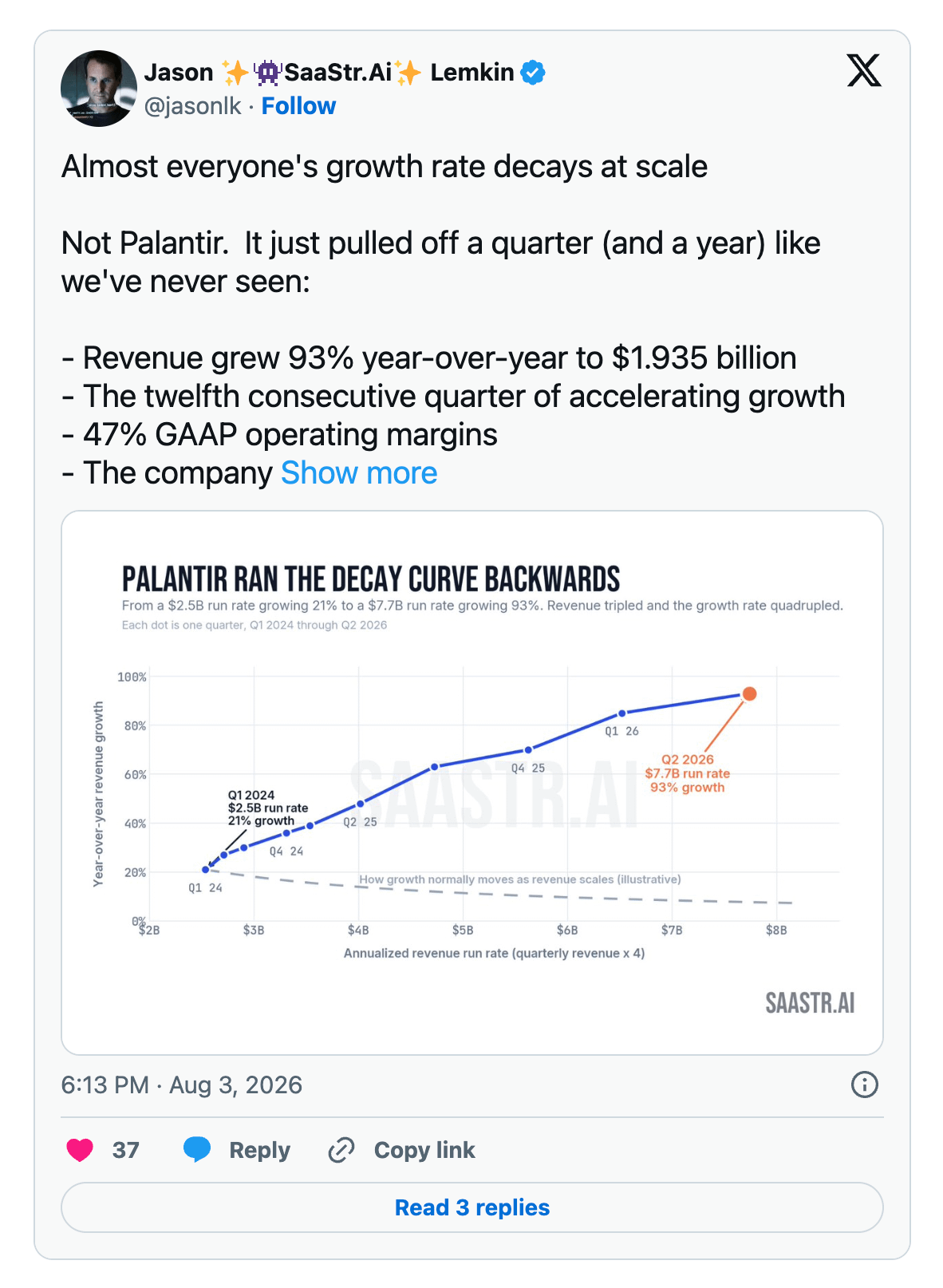Open the Palantir chart image
Screen dimensions: 943x1288
pos(472,783)
